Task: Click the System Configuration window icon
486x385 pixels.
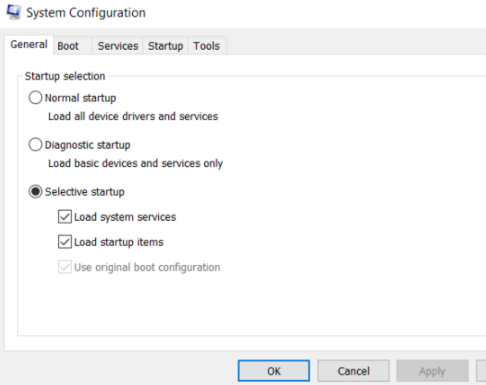Action: [13, 12]
